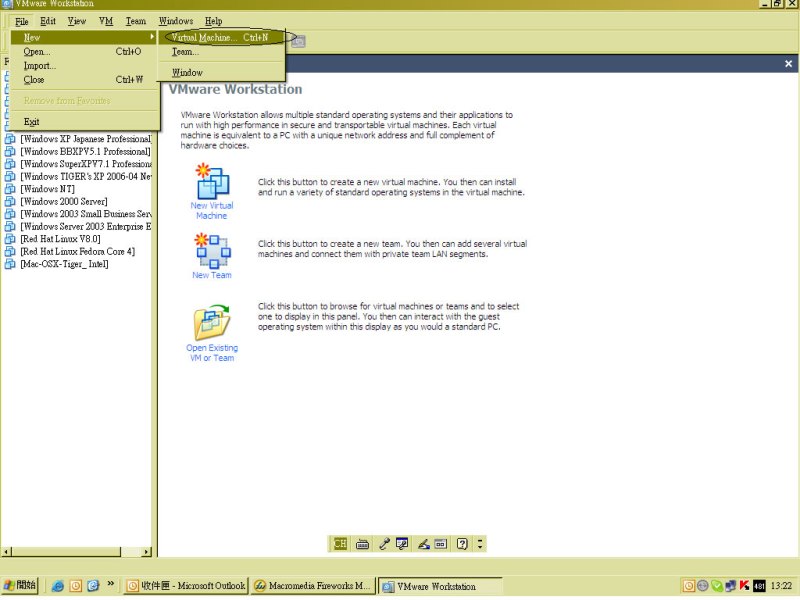Open the Windows menu
Screen dimensions: 800x600
pos(176,21)
